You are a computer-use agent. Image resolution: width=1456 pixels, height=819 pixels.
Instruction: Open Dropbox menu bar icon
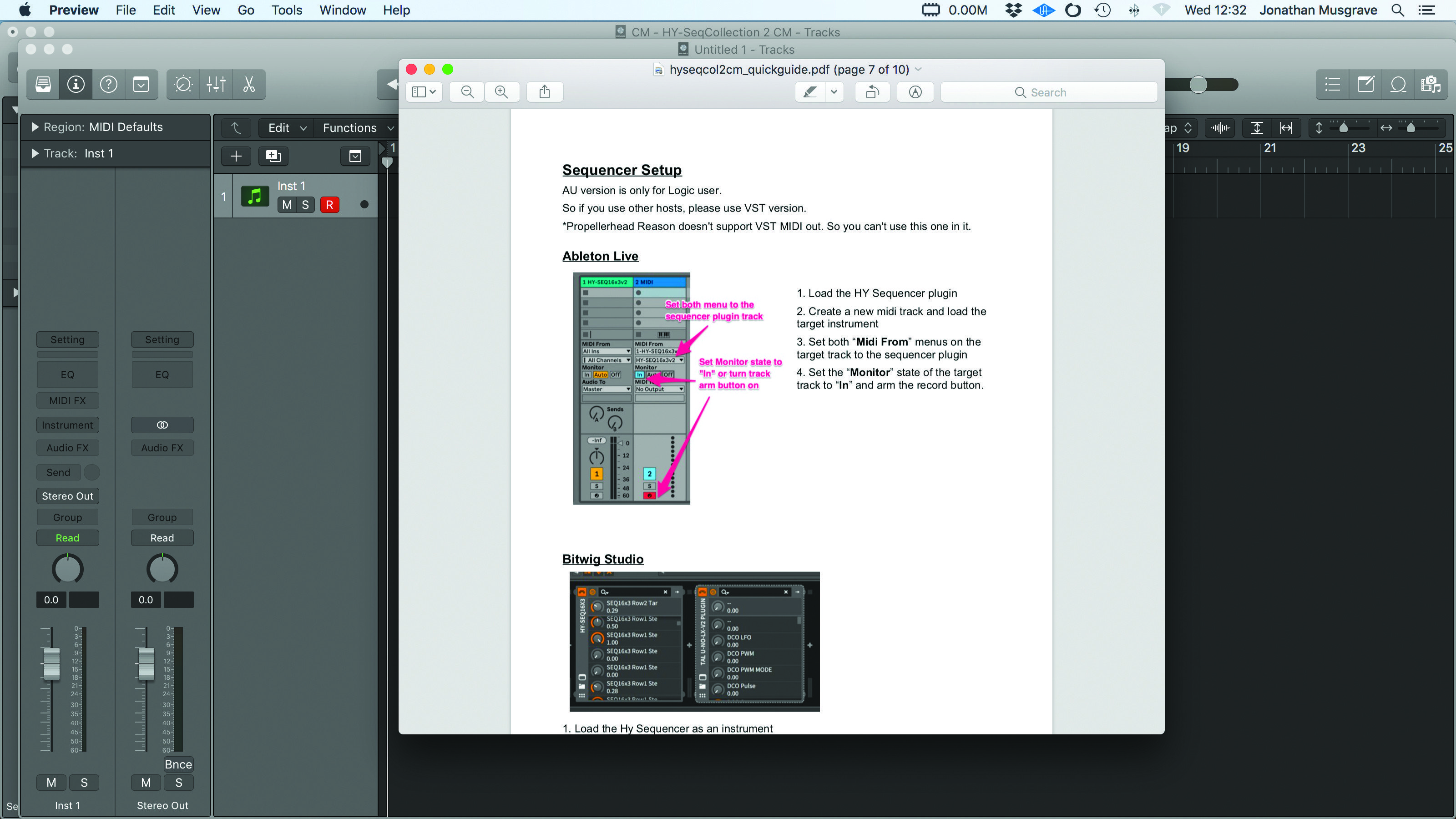click(1013, 10)
